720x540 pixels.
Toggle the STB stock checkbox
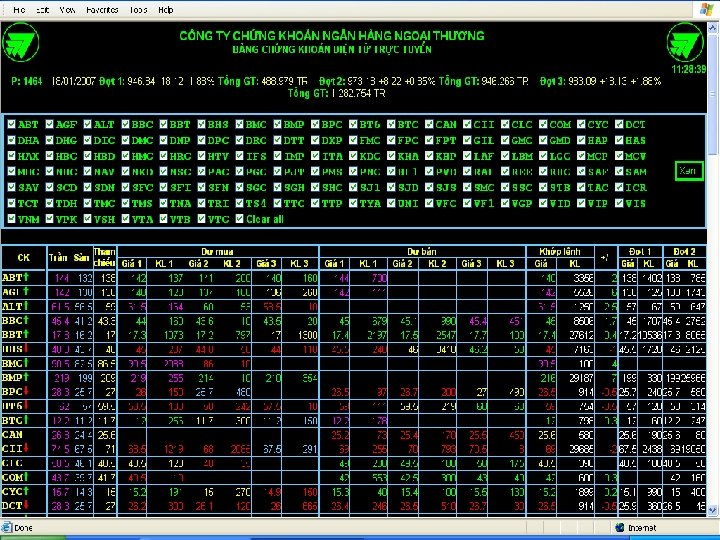point(543,187)
